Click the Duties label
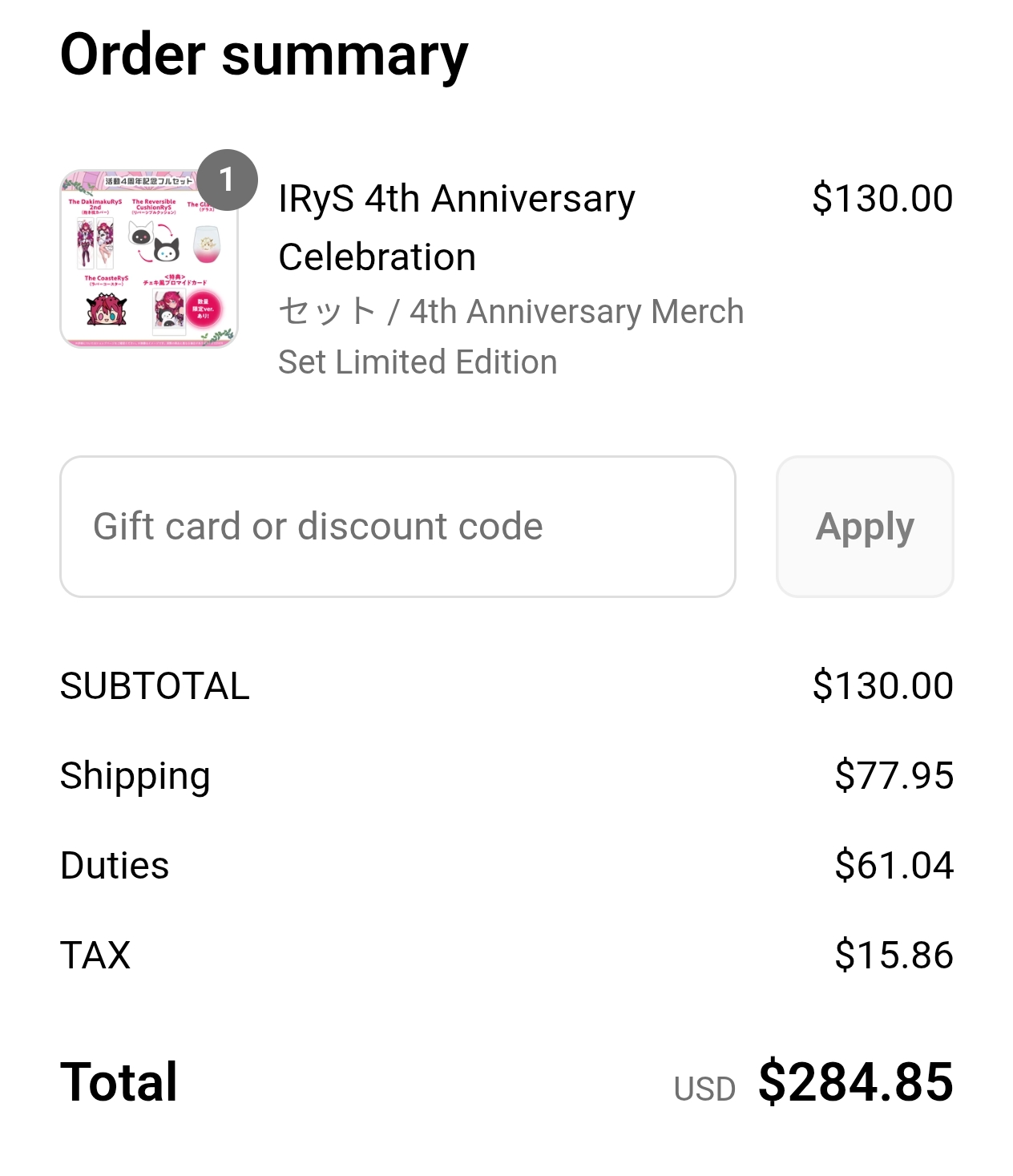1013x1176 pixels. (x=115, y=866)
